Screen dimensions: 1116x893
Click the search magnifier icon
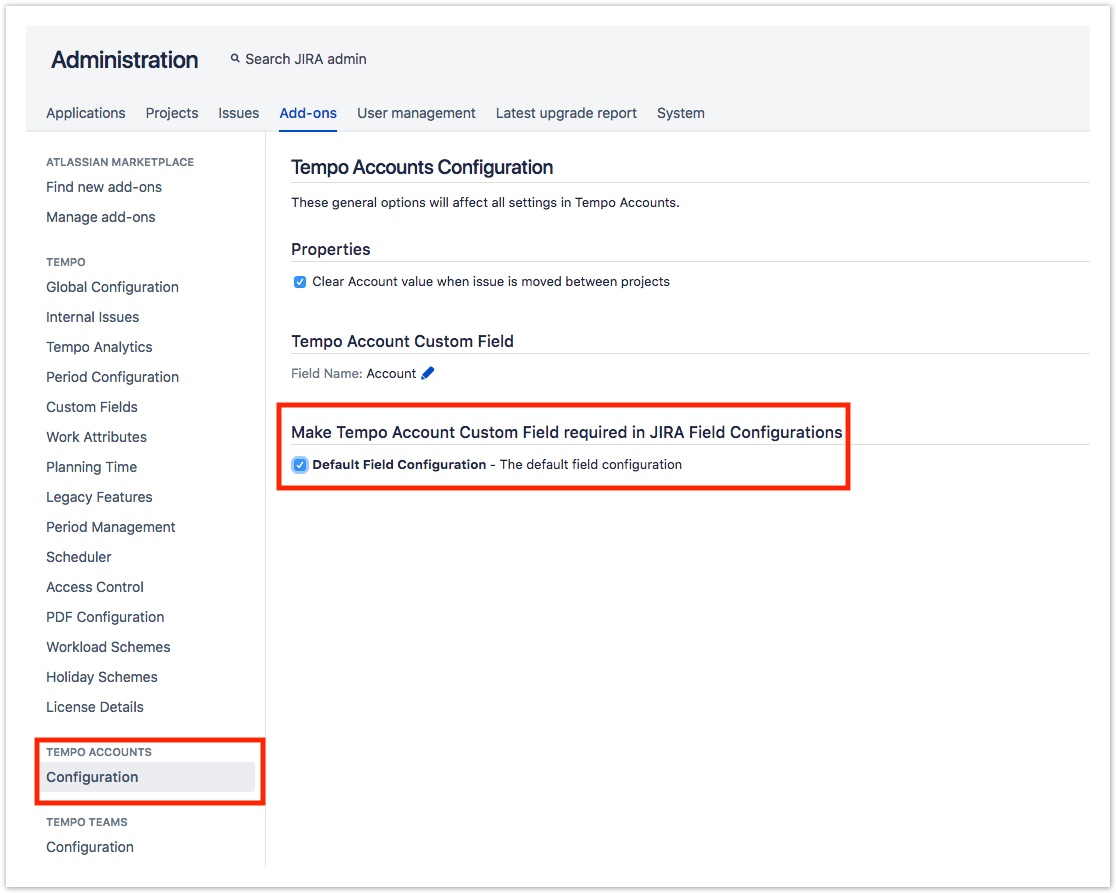pos(235,59)
